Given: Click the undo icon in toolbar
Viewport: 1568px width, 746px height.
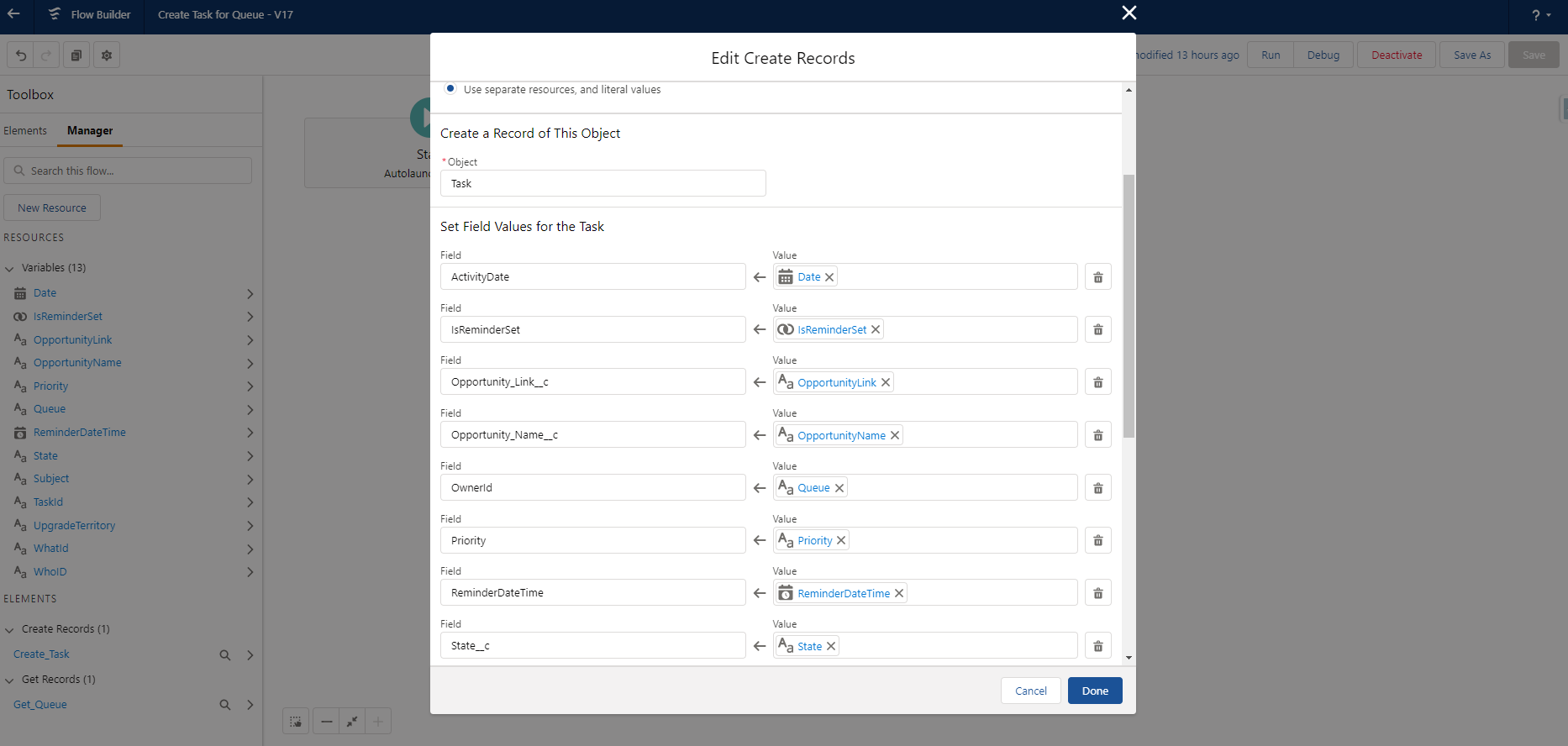Looking at the screenshot, I should click(x=21, y=55).
